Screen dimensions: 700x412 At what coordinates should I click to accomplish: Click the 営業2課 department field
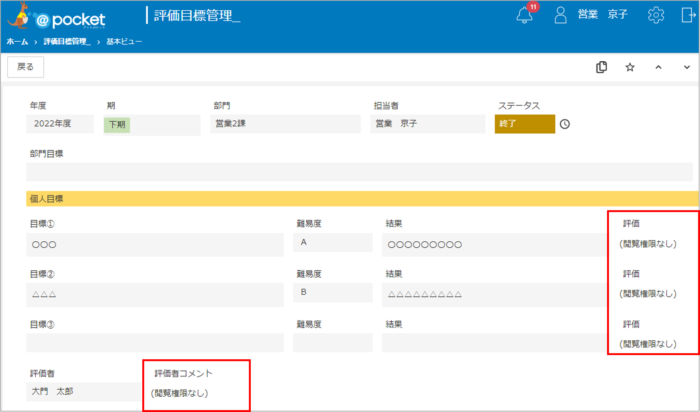point(285,124)
